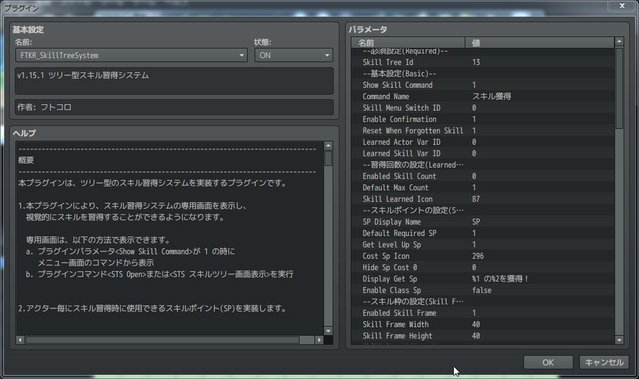The width and height of the screenshot is (639, 379).
Task: Select the Skill Learned Icon row
Action: (x=483, y=199)
